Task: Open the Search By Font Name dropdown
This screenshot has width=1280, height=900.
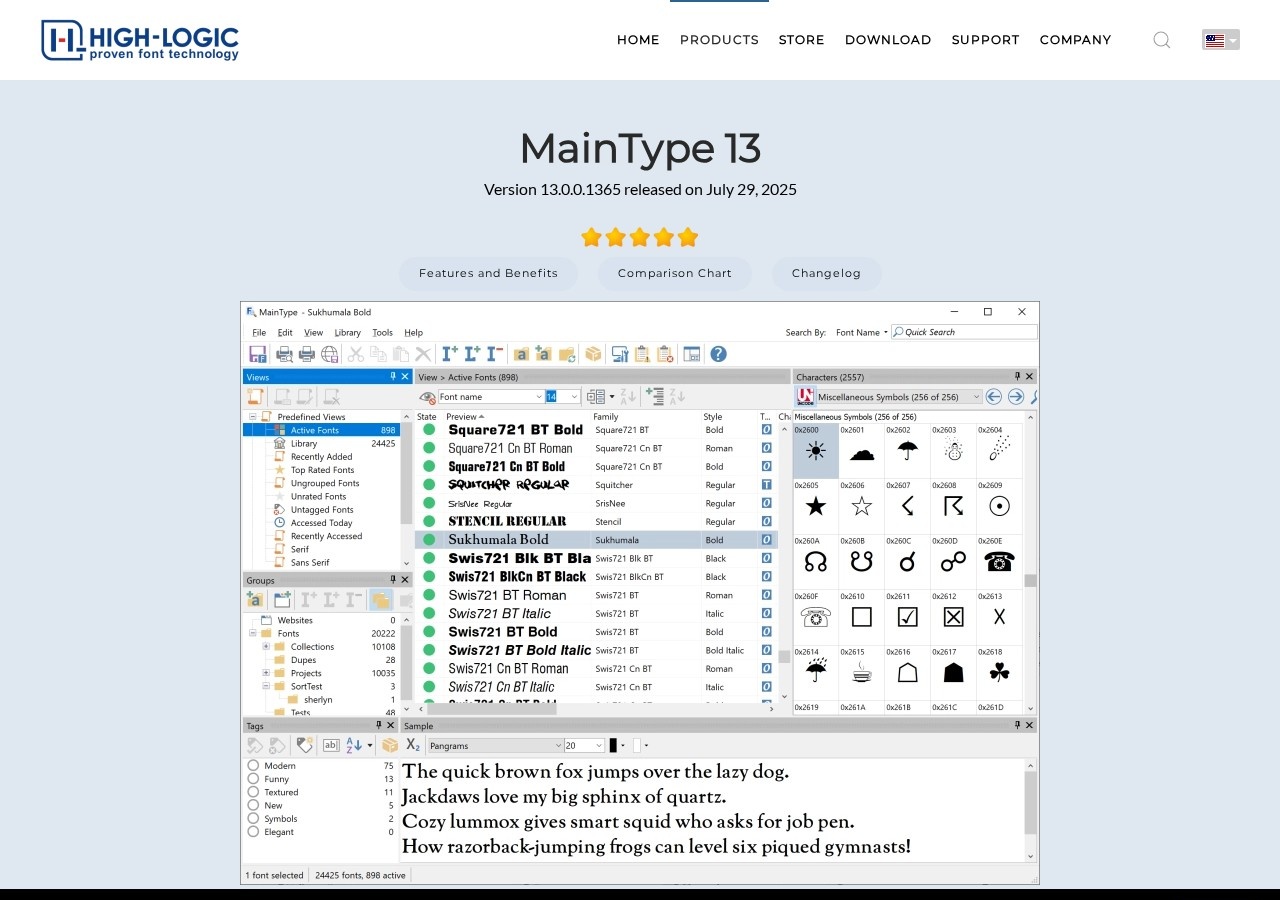Action: [861, 332]
